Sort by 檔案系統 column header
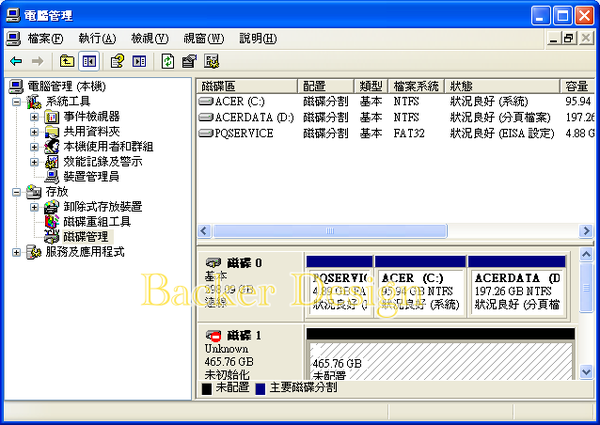Viewport: 600px width, 425px height. [416, 86]
